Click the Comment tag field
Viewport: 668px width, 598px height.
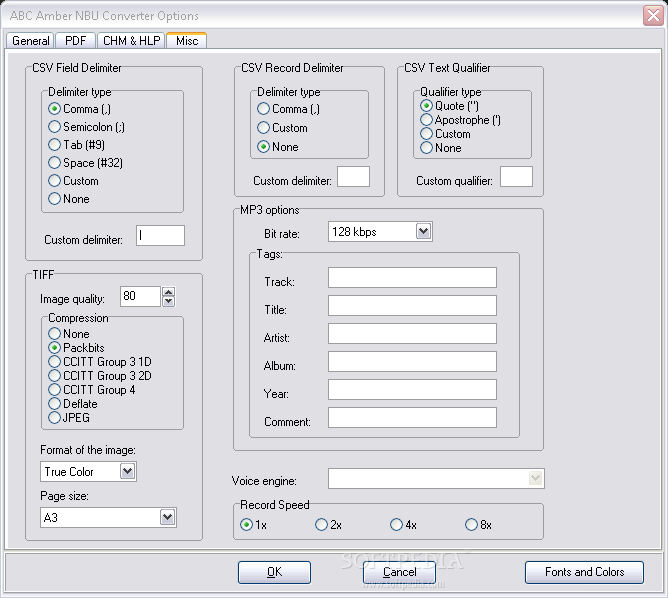[412, 417]
